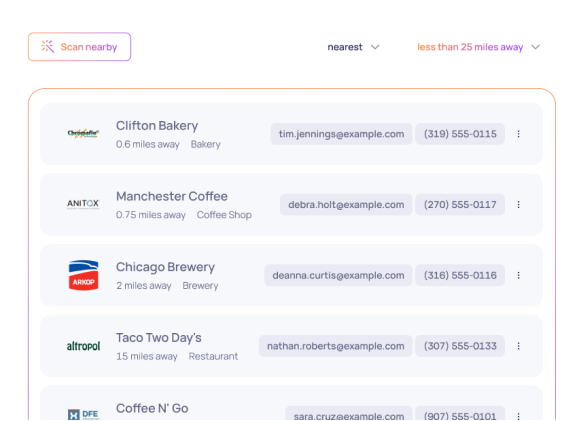Screen dimensions: 584x421
Task: Click the Scan nearby sparkle icon
Action: point(48,47)
